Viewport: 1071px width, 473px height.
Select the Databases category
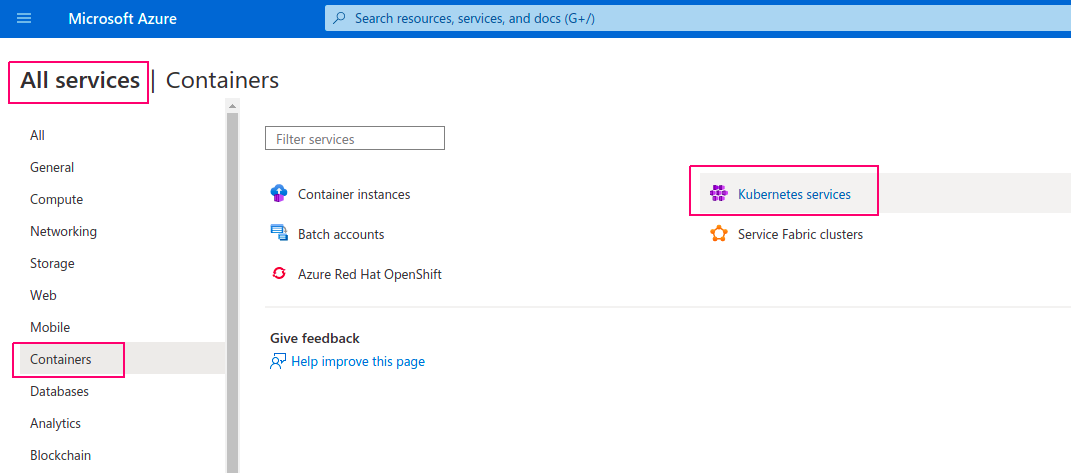coord(59,391)
